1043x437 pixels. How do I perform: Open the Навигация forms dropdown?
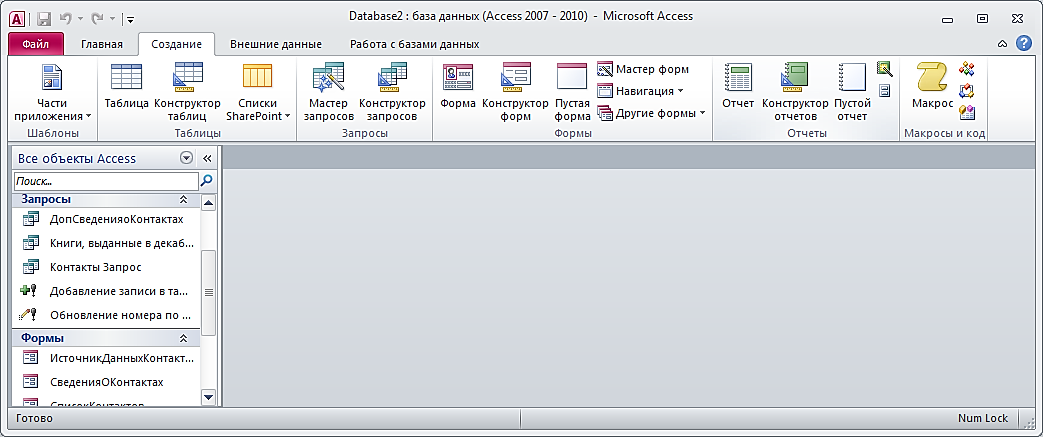(x=641, y=91)
